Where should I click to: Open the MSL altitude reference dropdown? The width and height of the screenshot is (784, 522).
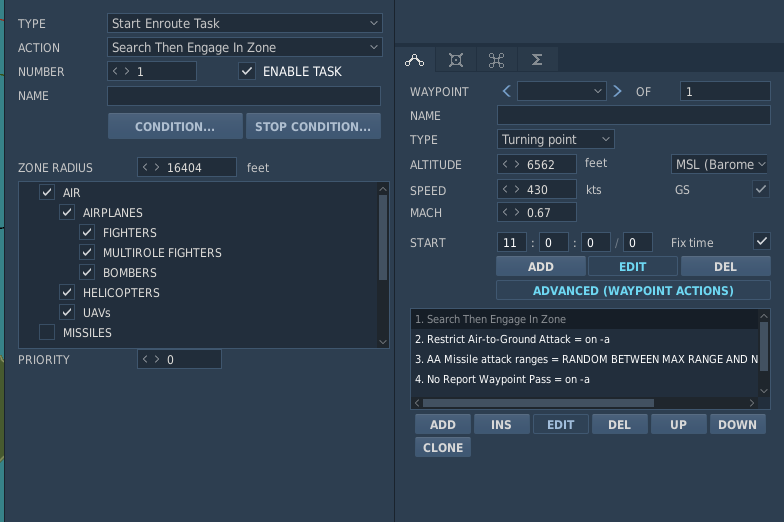(x=719, y=164)
